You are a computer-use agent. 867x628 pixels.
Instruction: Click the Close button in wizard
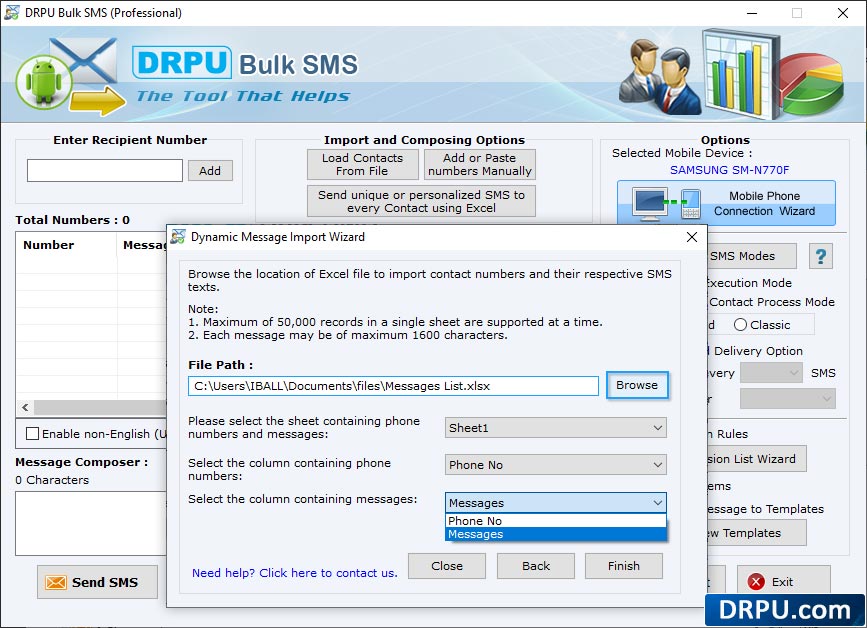tap(447, 566)
